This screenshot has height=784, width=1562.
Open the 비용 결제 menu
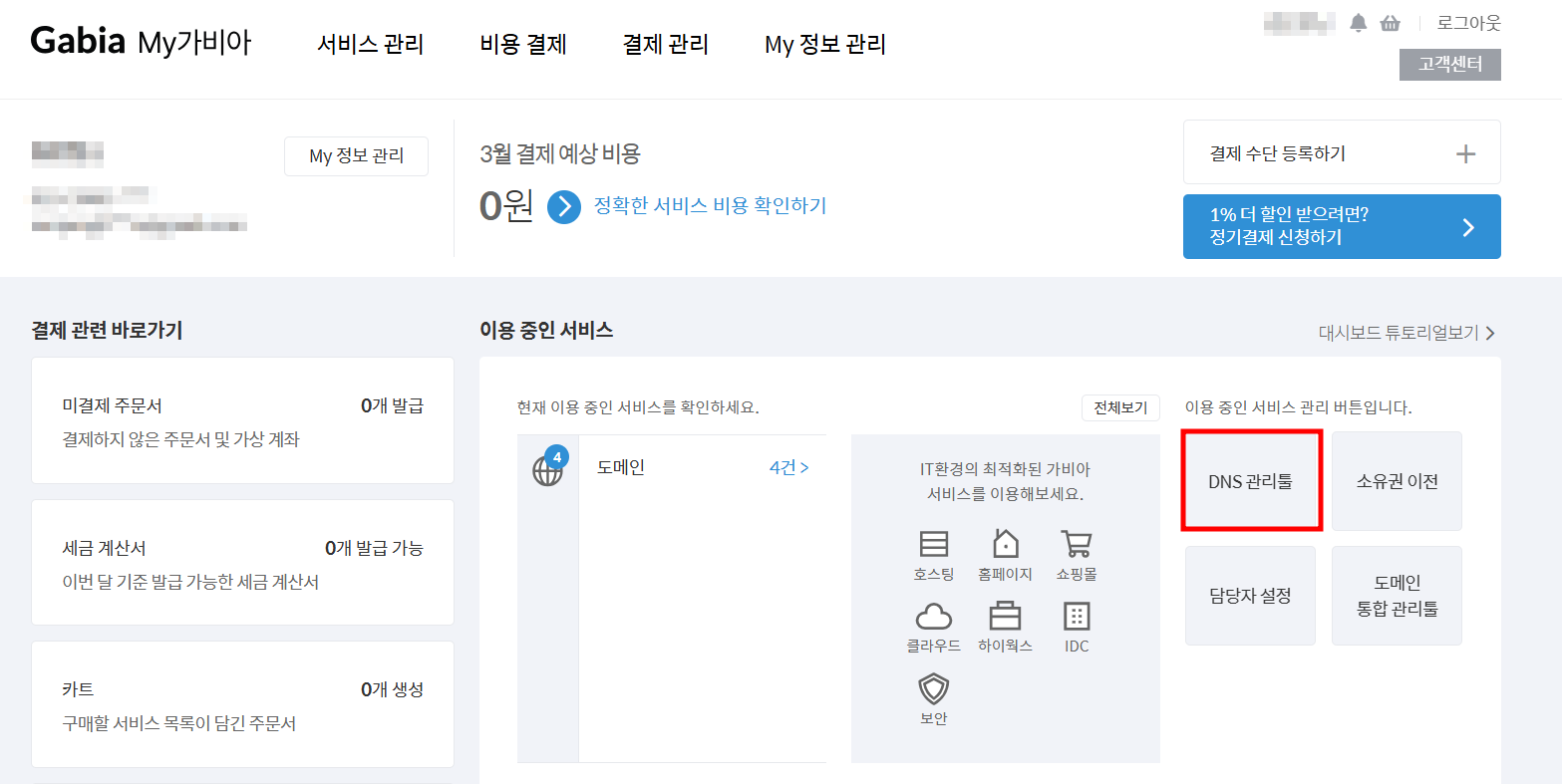[523, 44]
